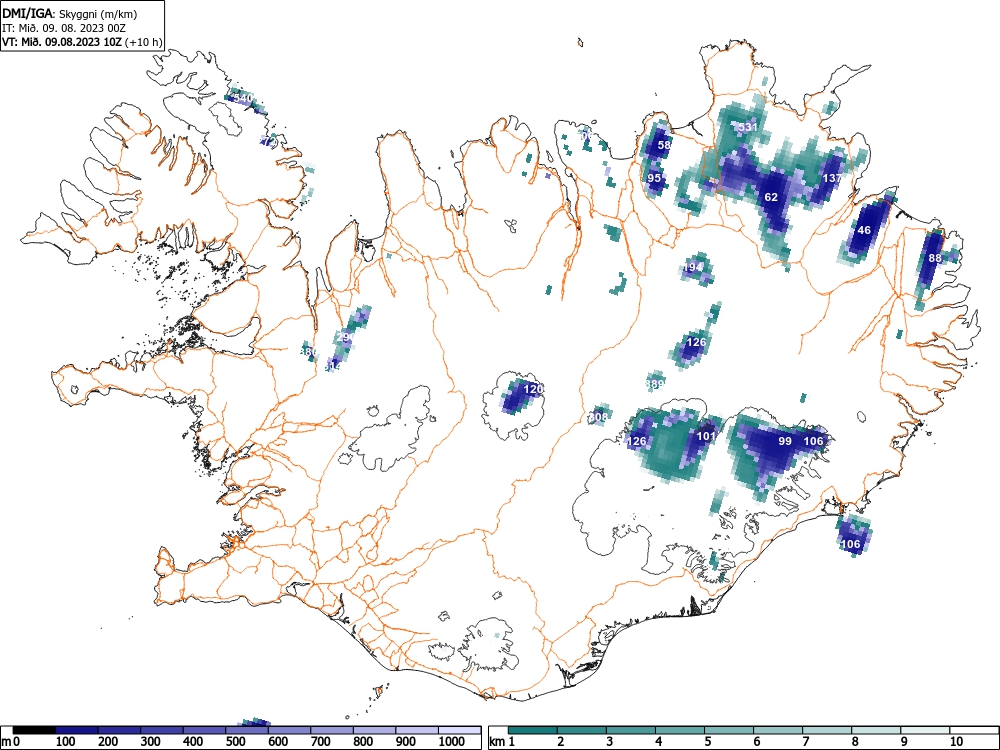Image resolution: width=1000 pixels, height=750 pixels.
Task: Click the 'VT: Mið. 09.08.2023 10Z (+10 h)' line
Action: pyautogui.click(x=82, y=42)
